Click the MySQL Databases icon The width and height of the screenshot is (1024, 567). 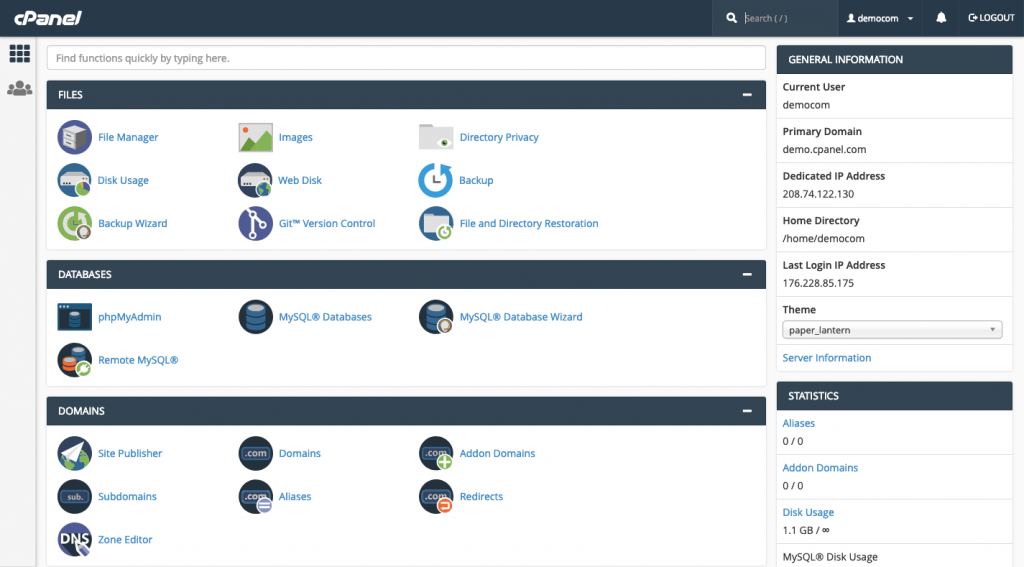pos(255,317)
